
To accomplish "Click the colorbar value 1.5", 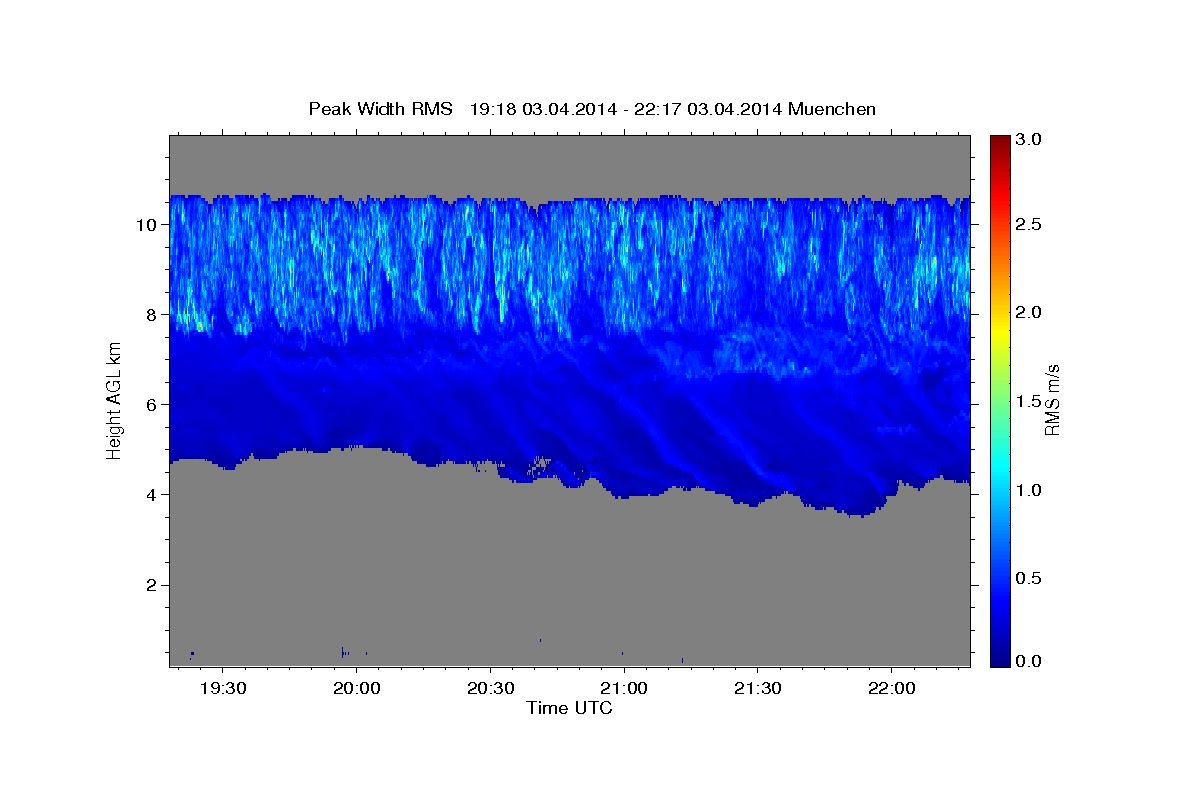I will coord(1029,401).
